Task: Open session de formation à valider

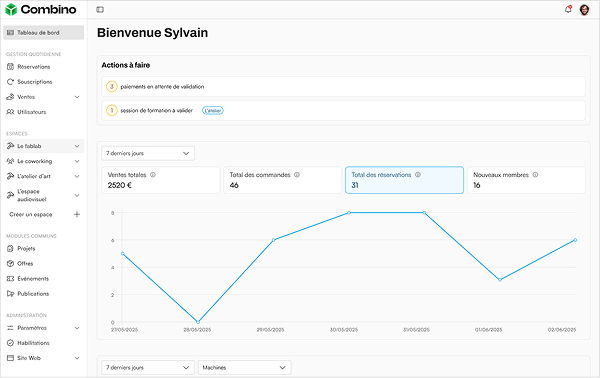Action: [x=343, y=111]
